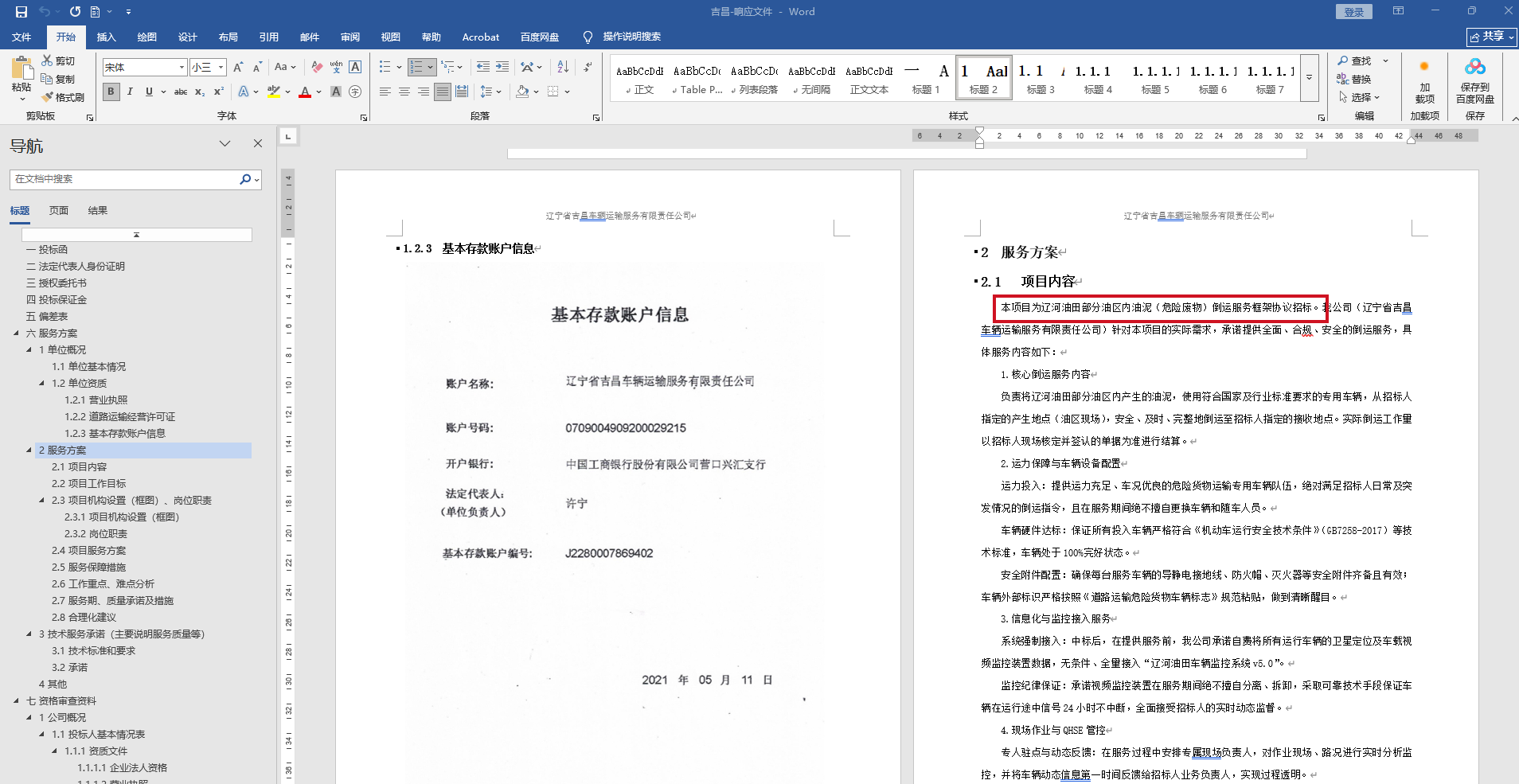Image resolution: width=1519 pixels, height=784 pixels.
Task: Open the phonetic guide (wén) tool
Action: coord(336,68)
